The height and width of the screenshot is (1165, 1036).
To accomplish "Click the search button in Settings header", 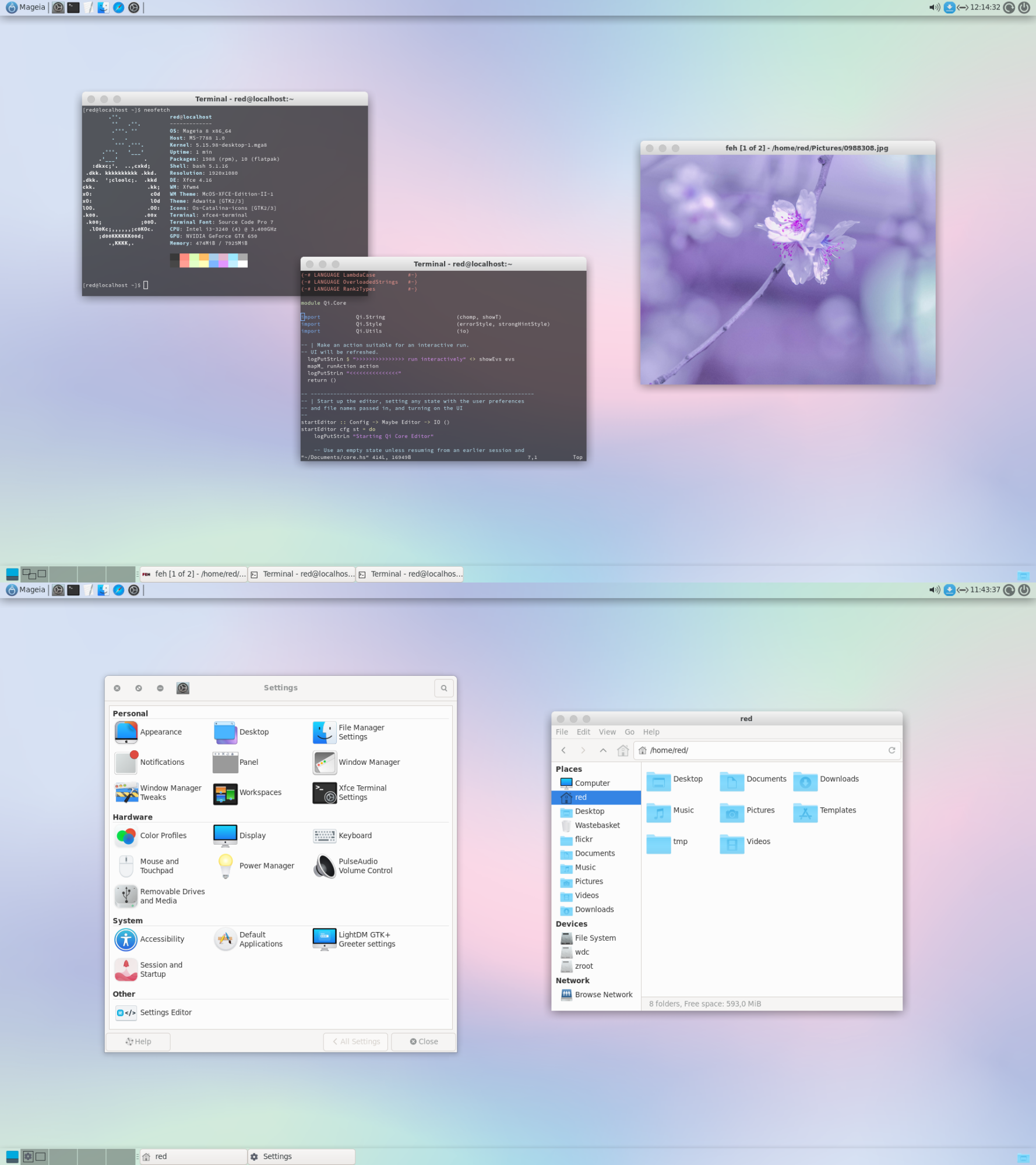I will (444, 689).
